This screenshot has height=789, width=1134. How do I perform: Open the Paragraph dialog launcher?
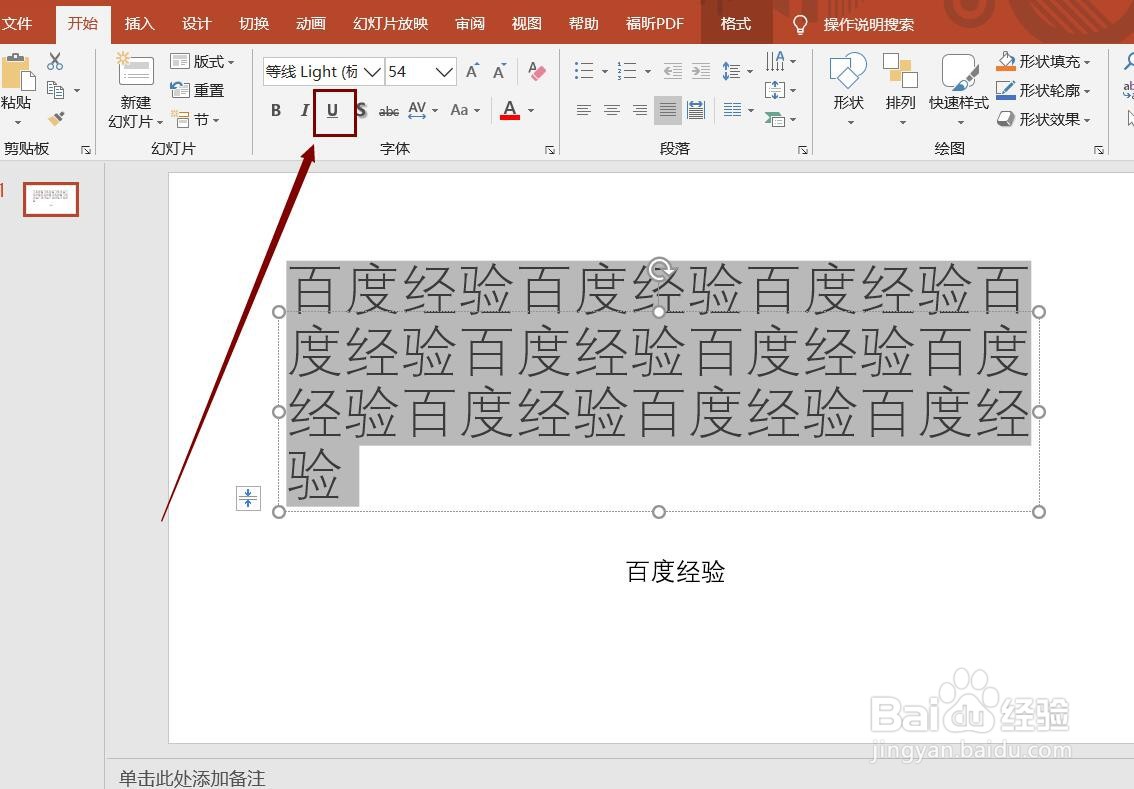pyautogui.click(x=803, y=150)
